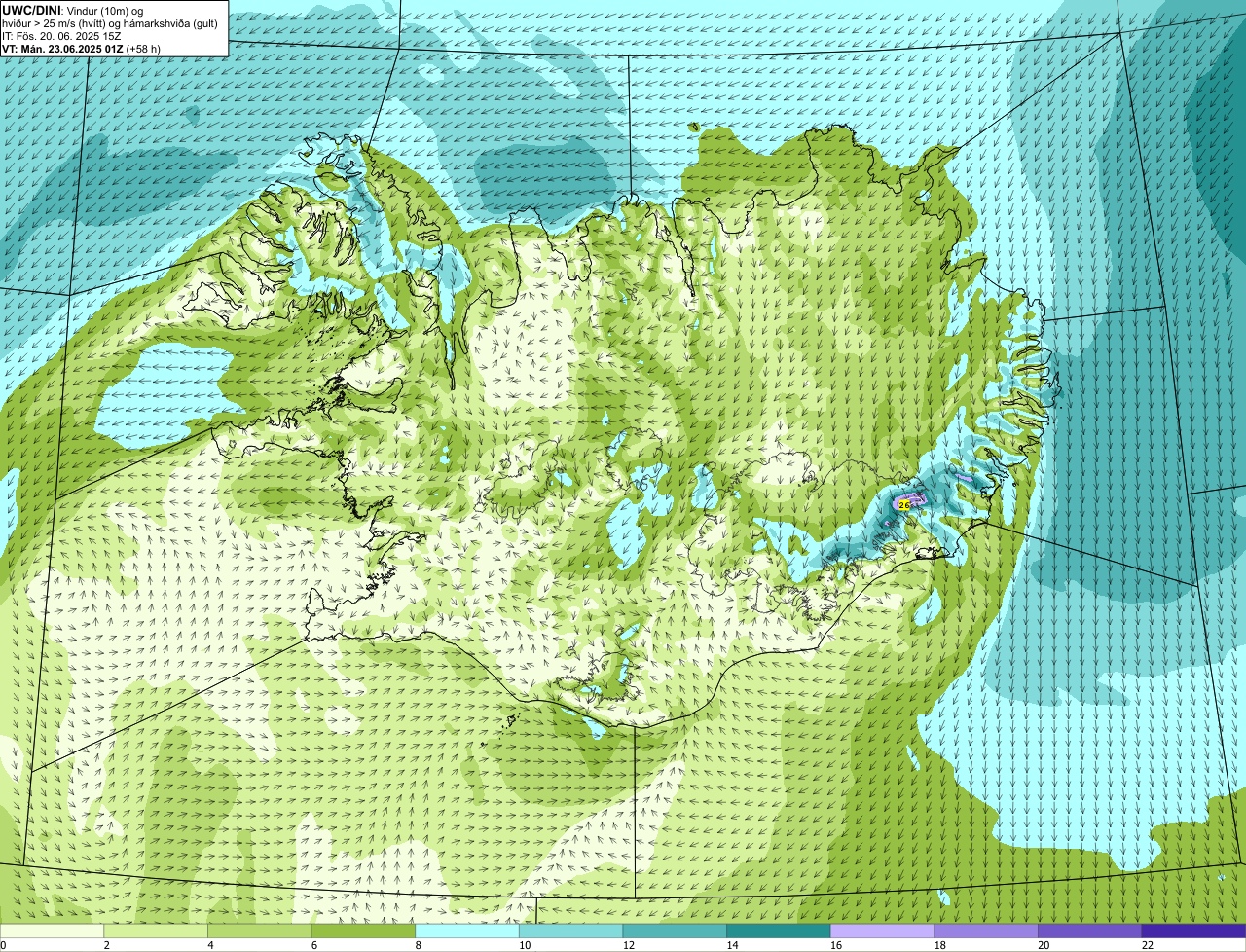The image size is (1246, 952).
Task: Click the 16–18 m/s lavender legend swatch
Action: point(882,931)
